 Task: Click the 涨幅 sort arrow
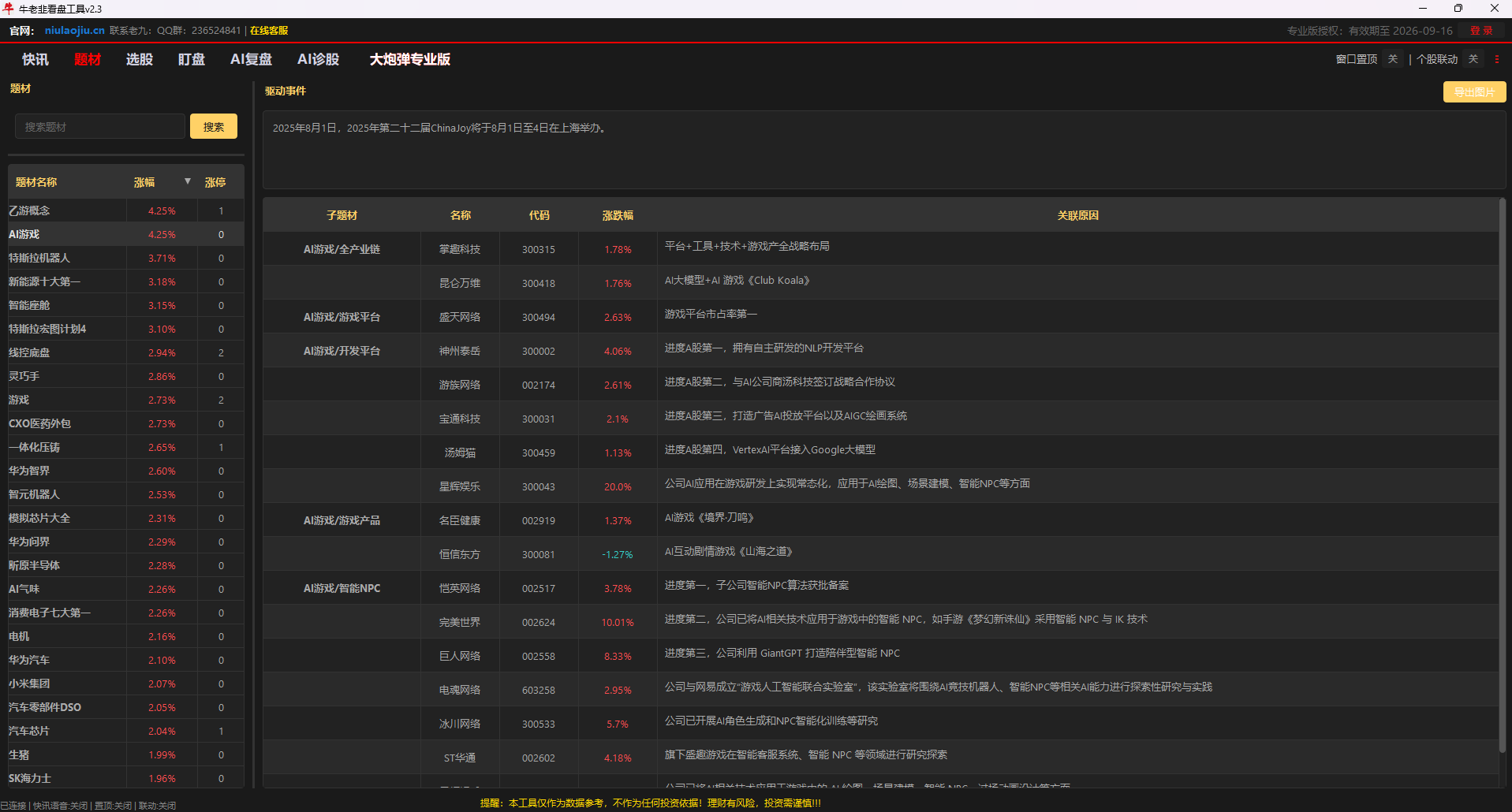187,181
